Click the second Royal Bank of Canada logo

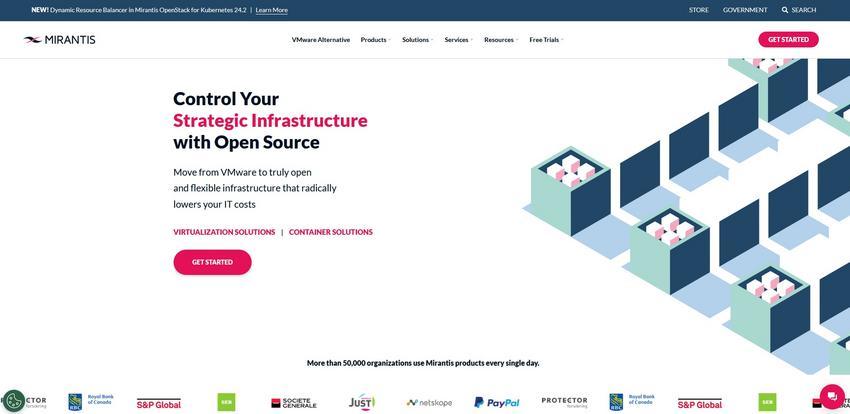[x=632, y=402]
